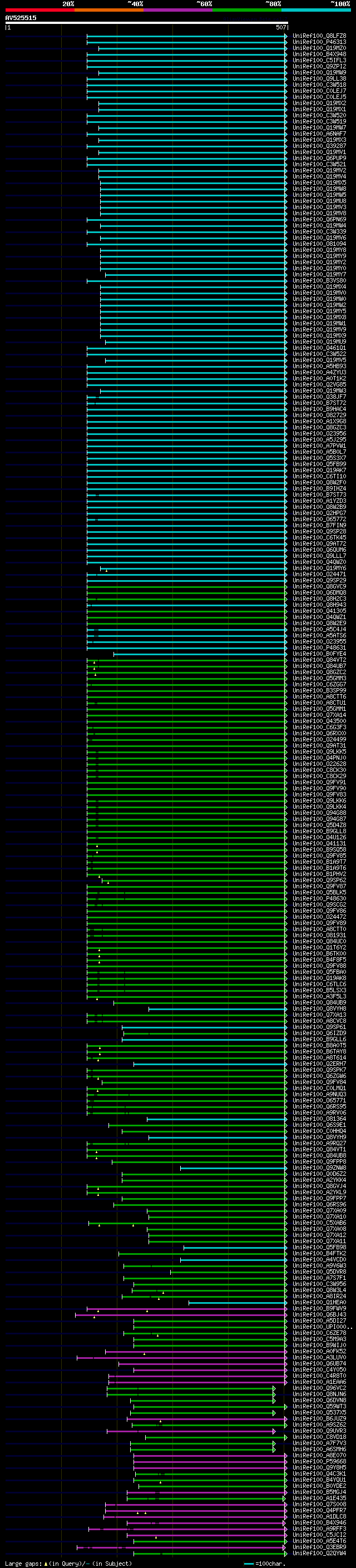356x1568 pixels.
Task: Select hit label UniRef100_Q96VC2
Action: [x=319, y=1388]
